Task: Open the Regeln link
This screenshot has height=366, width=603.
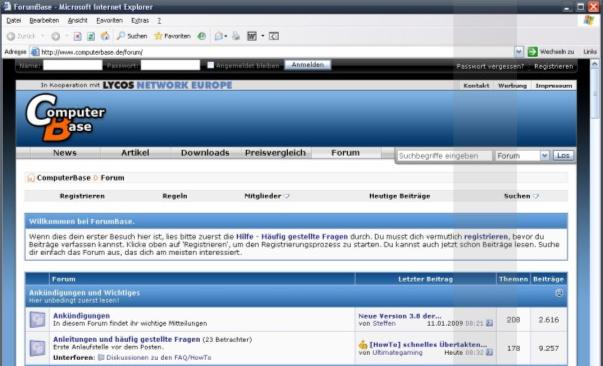Action: click(x=175, y=196)
